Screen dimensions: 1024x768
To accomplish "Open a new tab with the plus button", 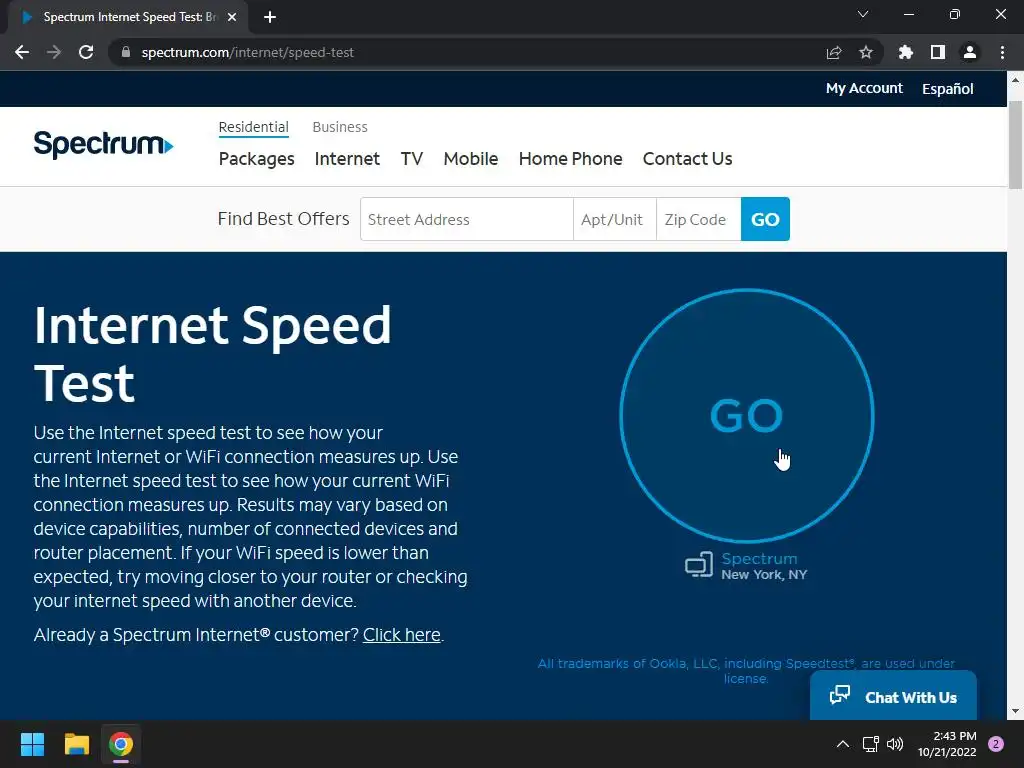I will (x=270, y=17).
